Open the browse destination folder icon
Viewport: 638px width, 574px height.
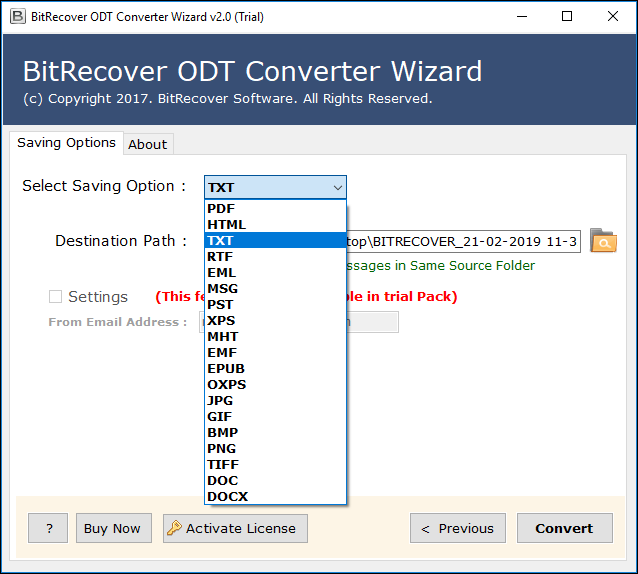pos(603,241)
